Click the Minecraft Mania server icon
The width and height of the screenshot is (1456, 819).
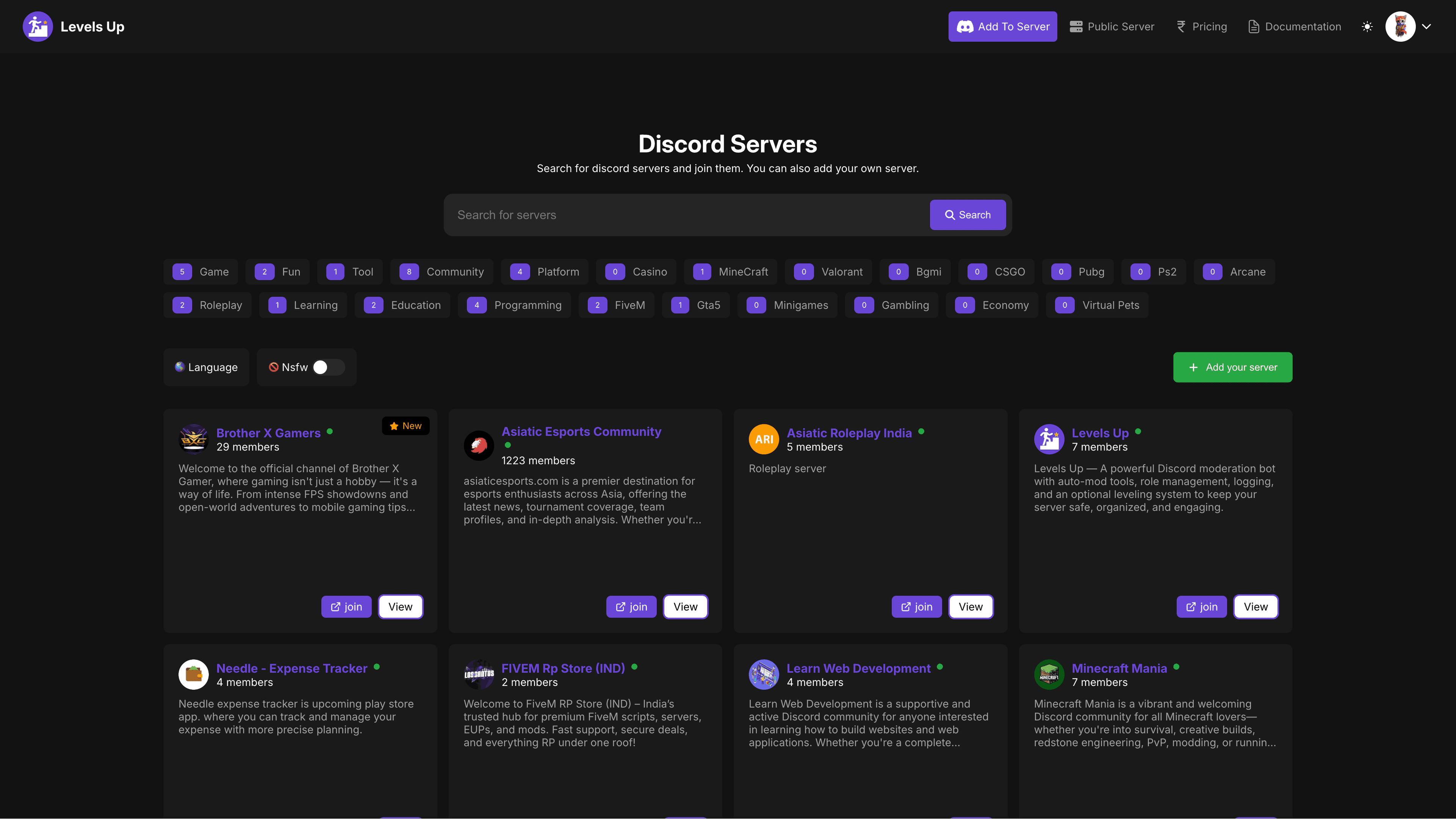tap(1049, 674)
